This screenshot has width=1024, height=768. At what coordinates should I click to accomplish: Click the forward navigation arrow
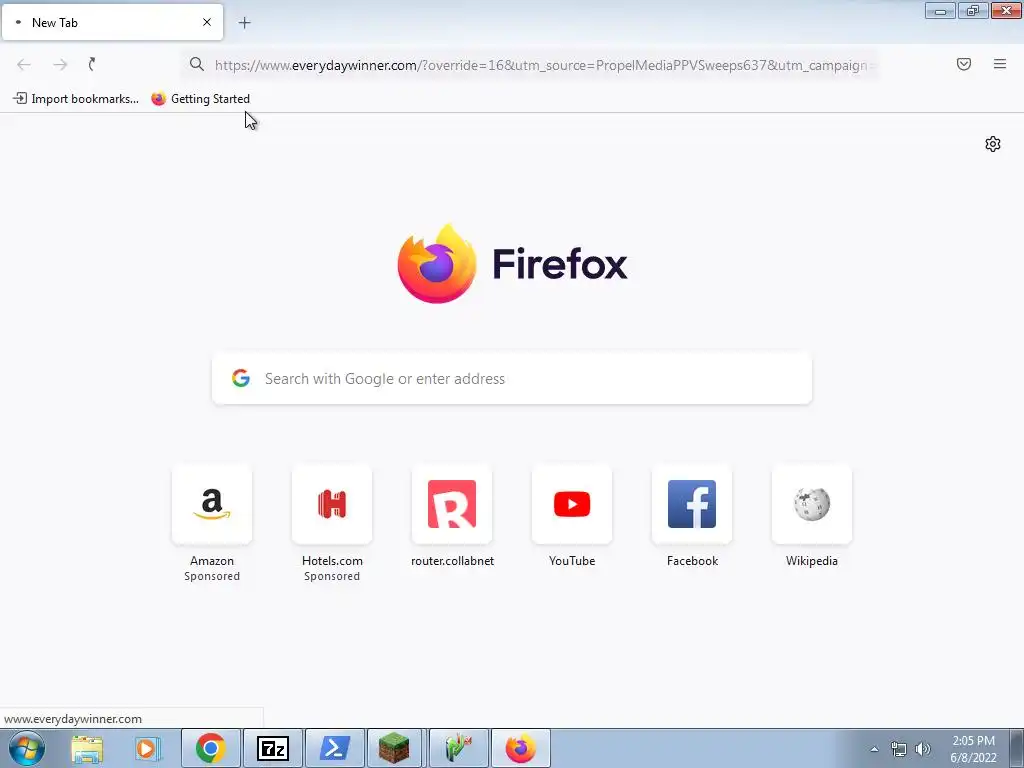point(60,64)
